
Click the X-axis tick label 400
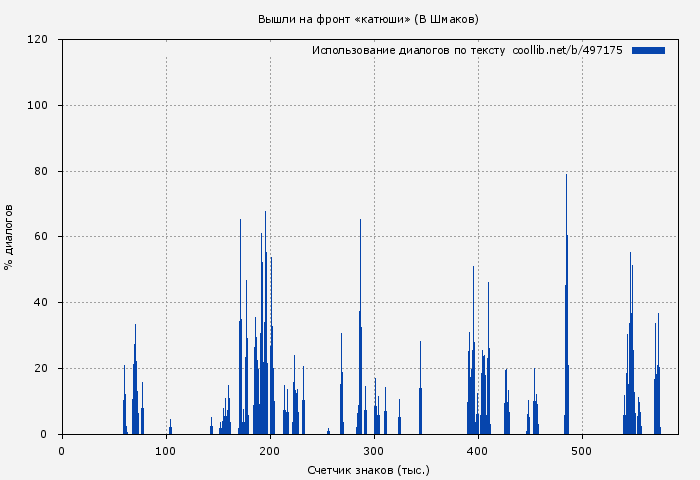(x=478, y=451)
